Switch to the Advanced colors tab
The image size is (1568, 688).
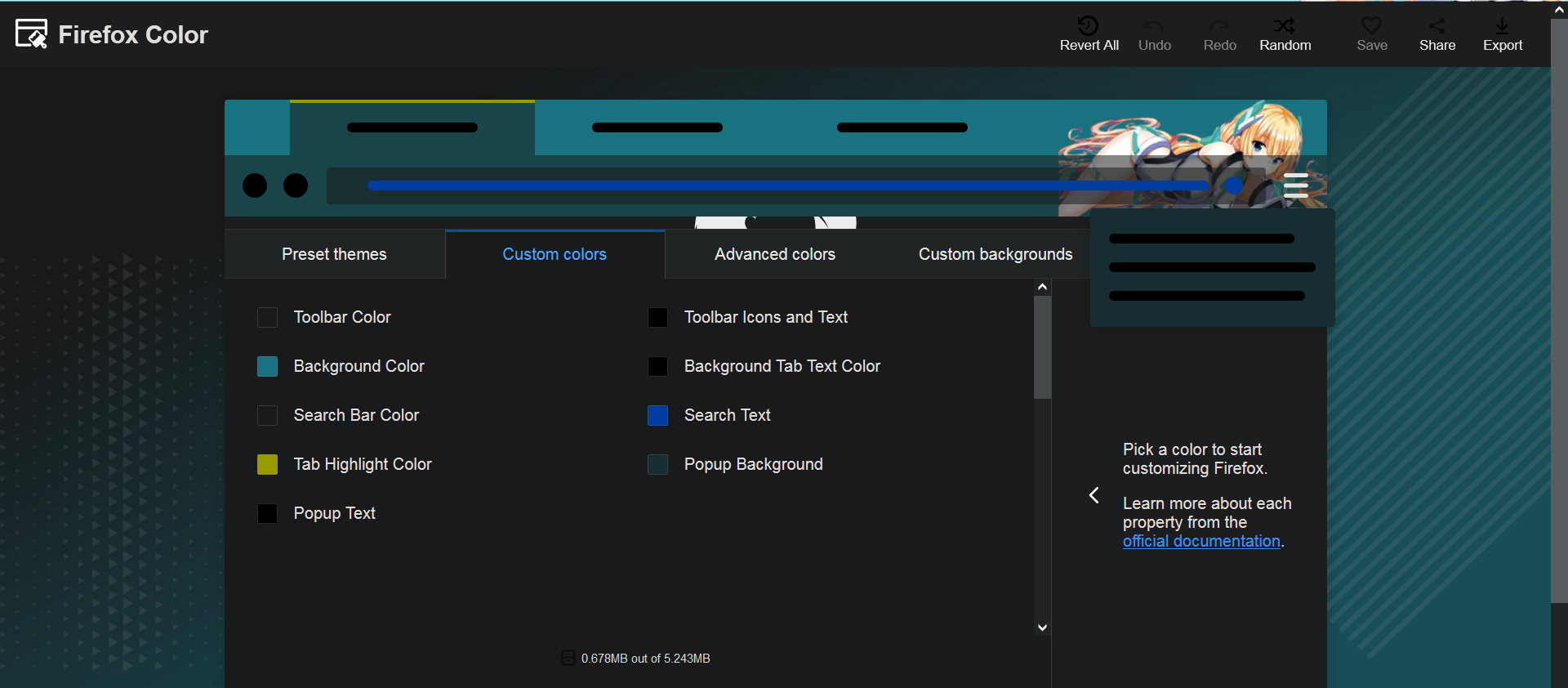click(775, 254)
